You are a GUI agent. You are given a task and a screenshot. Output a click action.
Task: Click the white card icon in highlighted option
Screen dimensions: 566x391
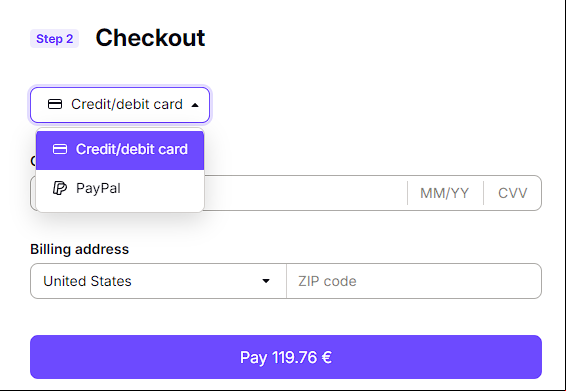(x=60, y=149)
